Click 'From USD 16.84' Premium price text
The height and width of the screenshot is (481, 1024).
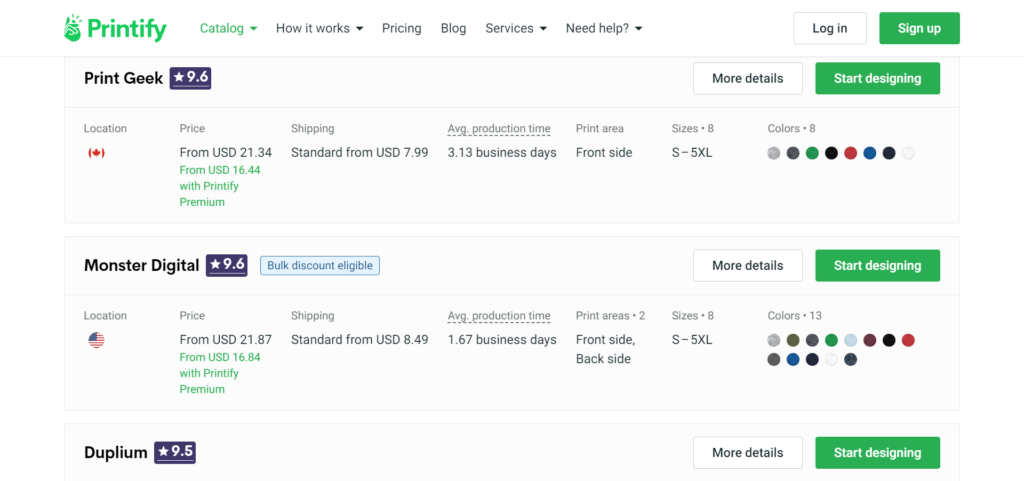point(220,357)
